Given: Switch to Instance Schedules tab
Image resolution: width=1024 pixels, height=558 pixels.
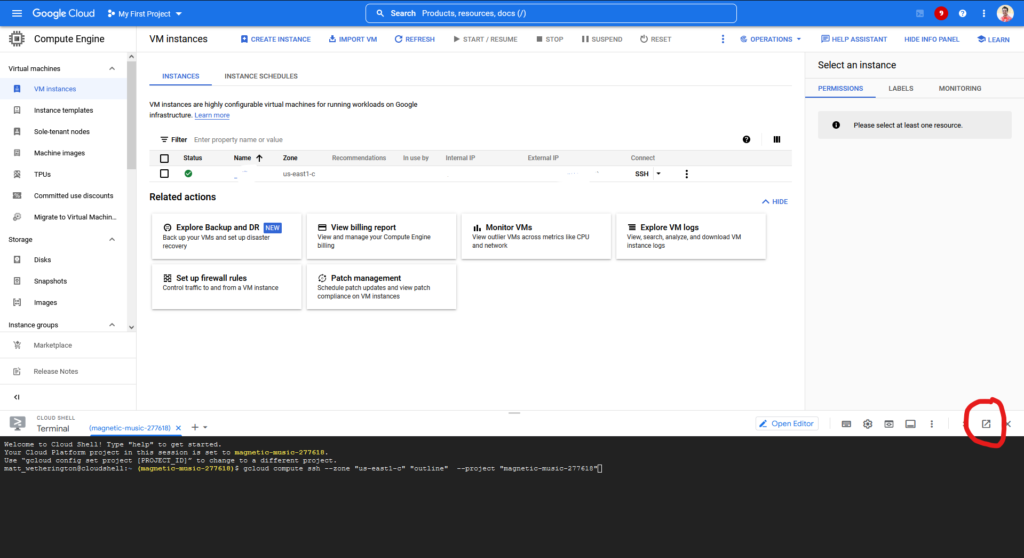Looking at the screenshot, I should [261, 76].
